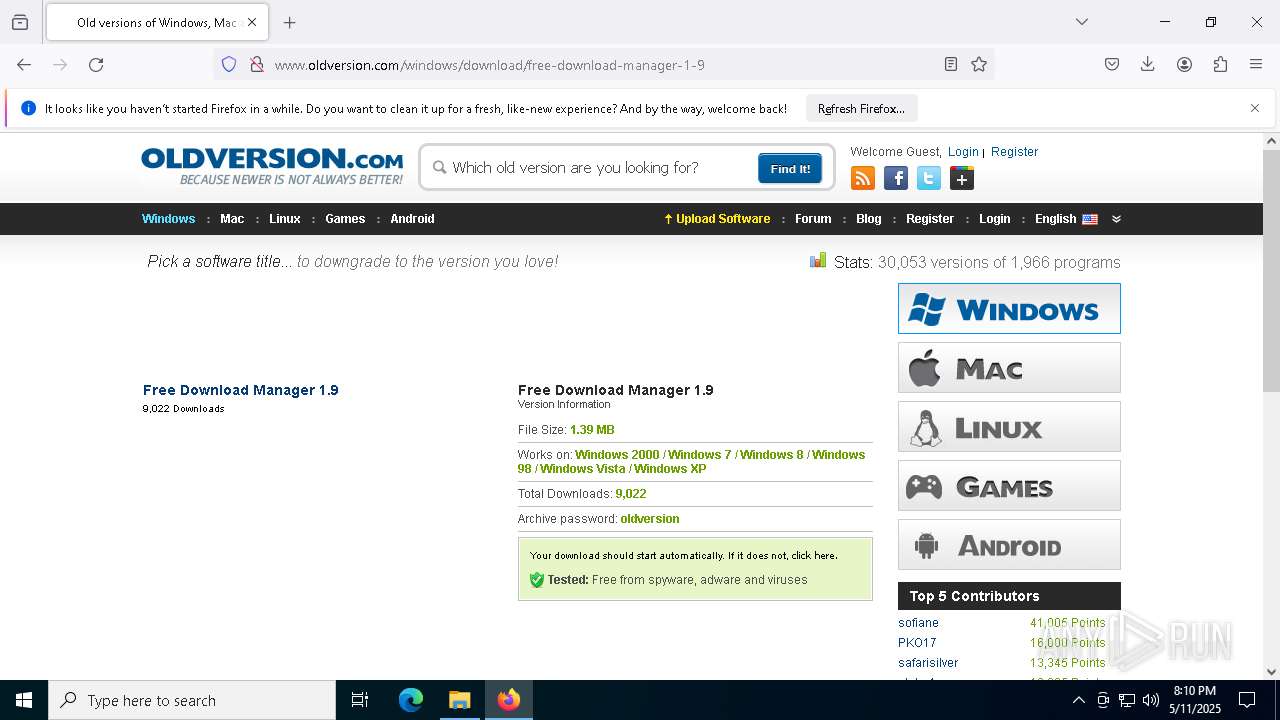Dismiss the refresh Firefox notification bar
Screen dimensions: 1280x720
tap(1255, 108)
